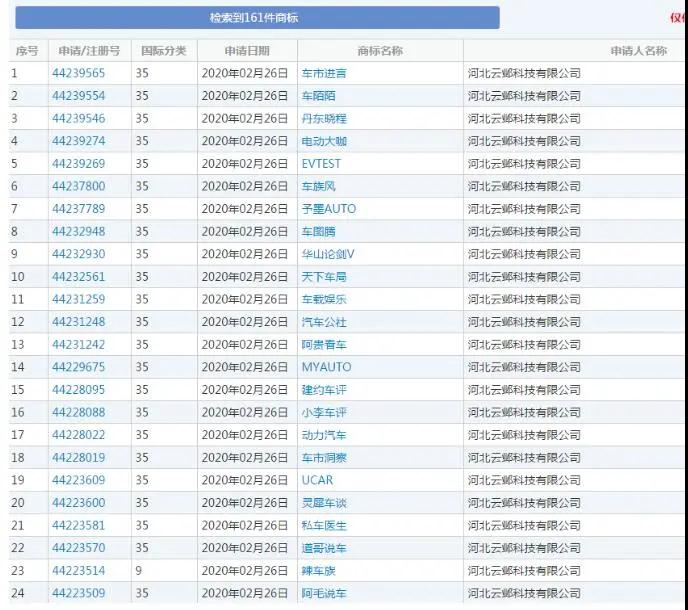Image resolution: width=688 pixels, height=610 pixels.
Task: Open the trademark 动力汽车
Action: 324,435
